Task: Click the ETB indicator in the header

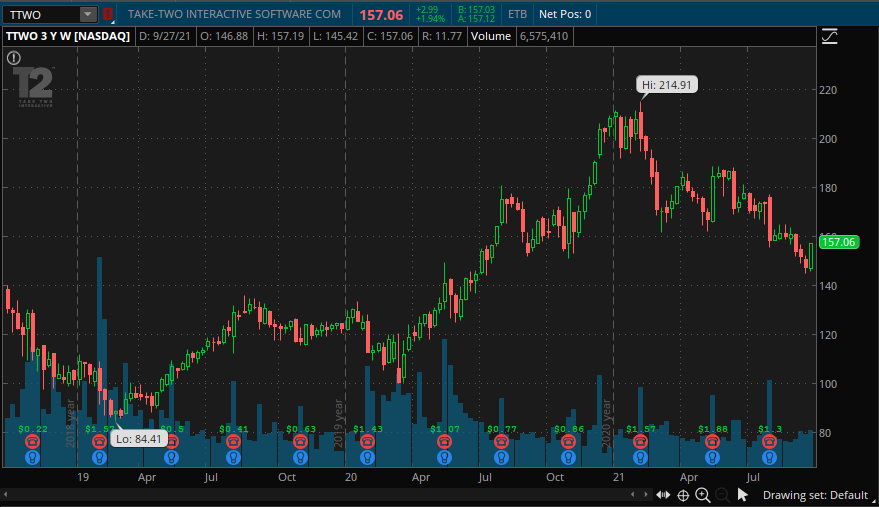Action: pyautogui.click(x=517, y=14)
